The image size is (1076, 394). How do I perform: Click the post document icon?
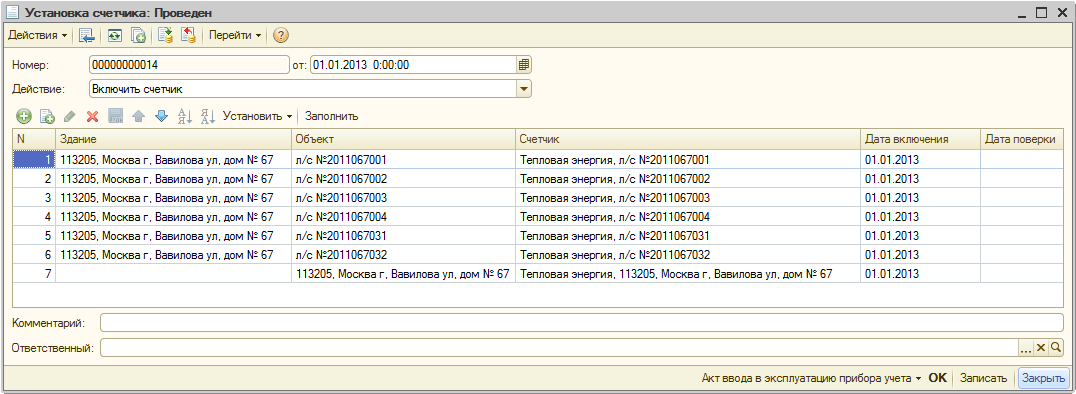coord(165,35)
